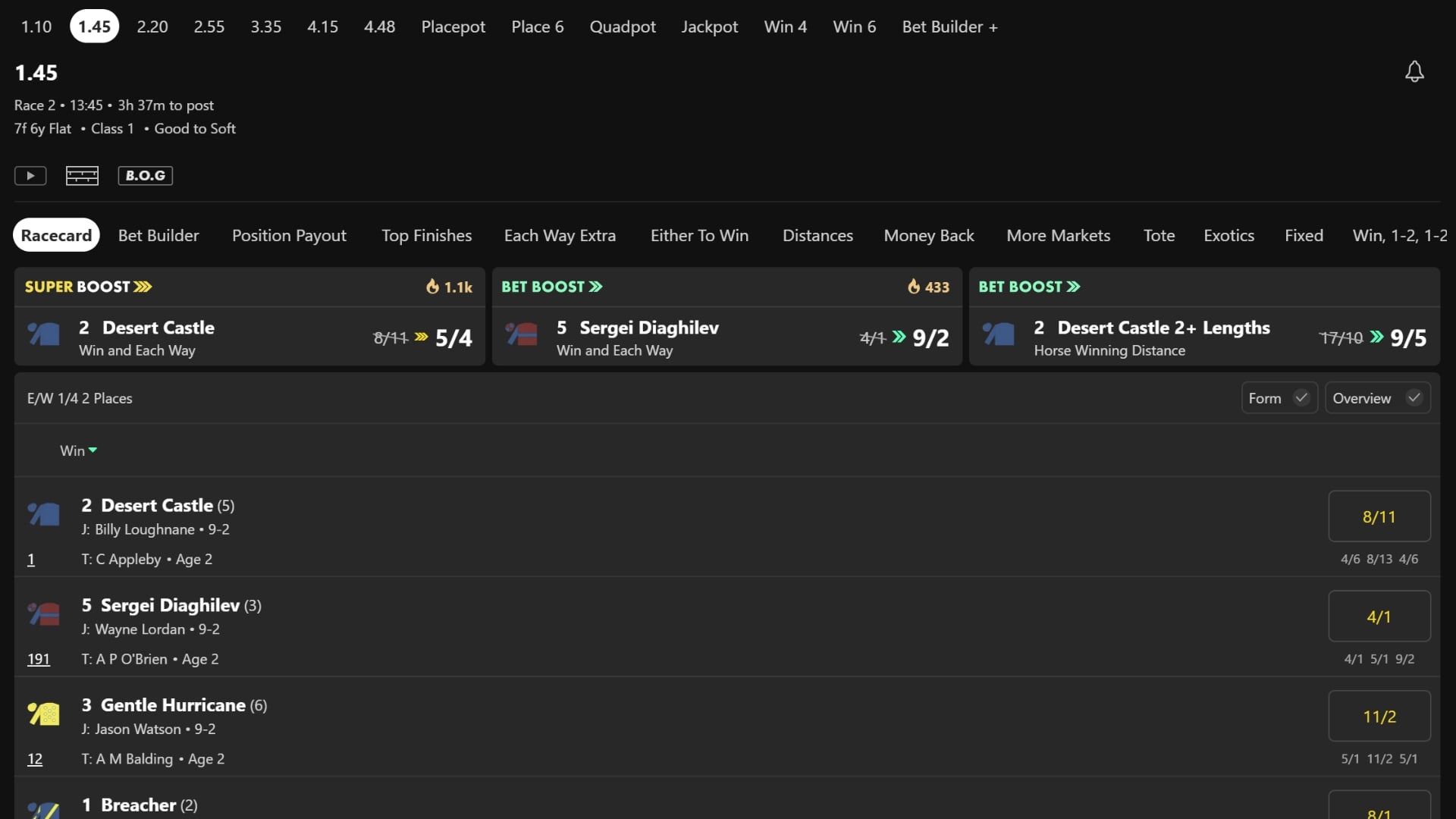Open the Win 4 tab

tap(786, 27)
